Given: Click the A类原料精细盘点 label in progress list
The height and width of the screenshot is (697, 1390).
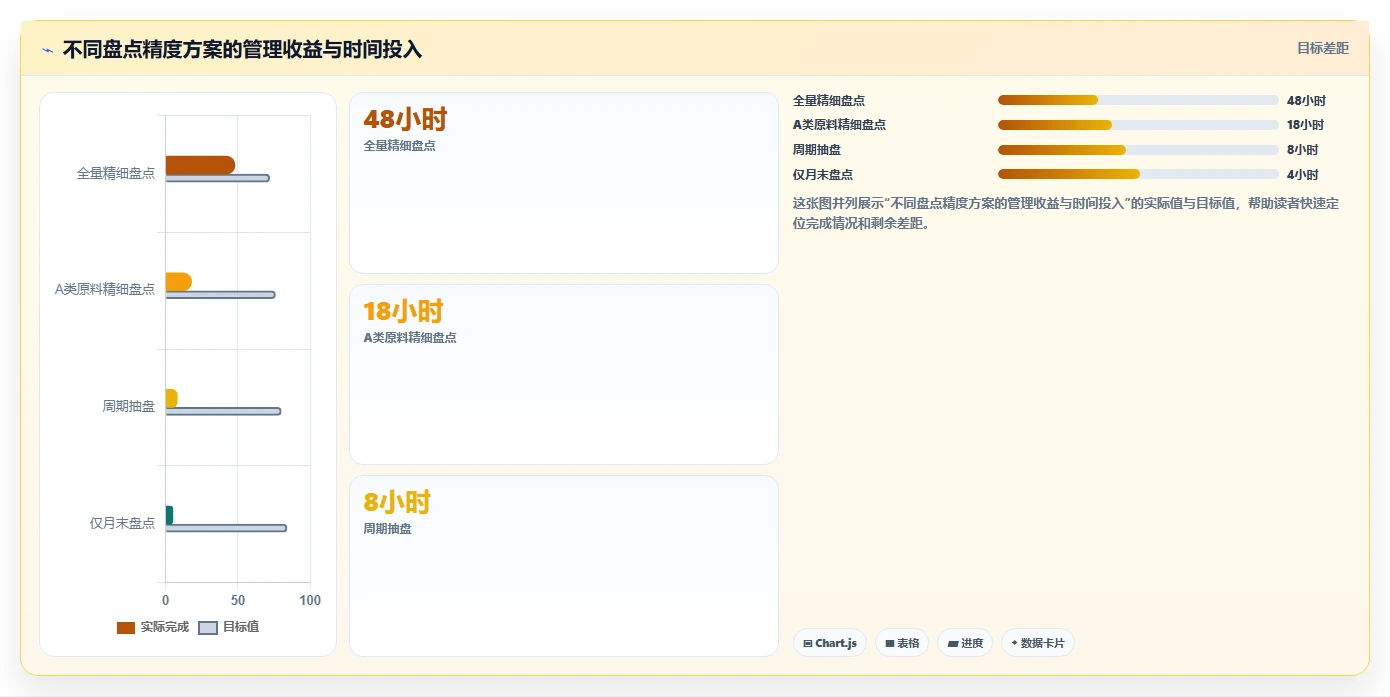Looking at the screenshot, I should point(840,125).
